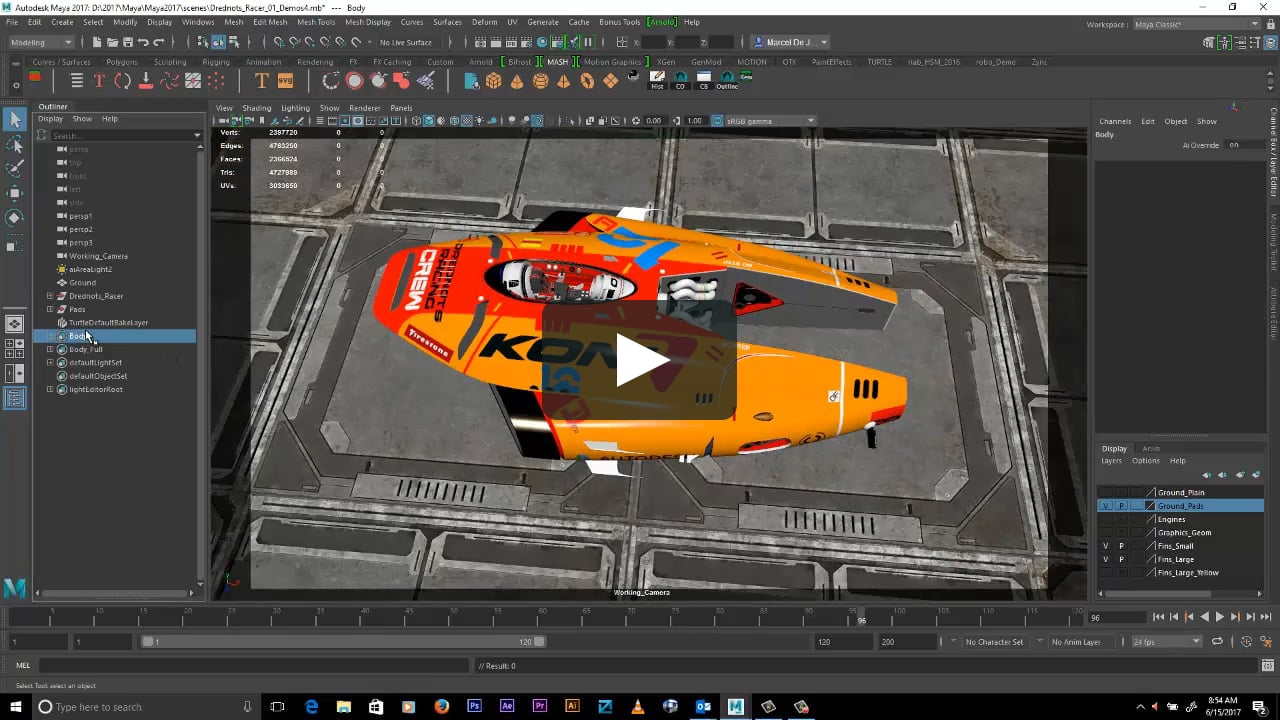Open the Mesh Tools menu
This screenshot has height=720, width=1280.
pyautogui.click(x=316, y=22)
